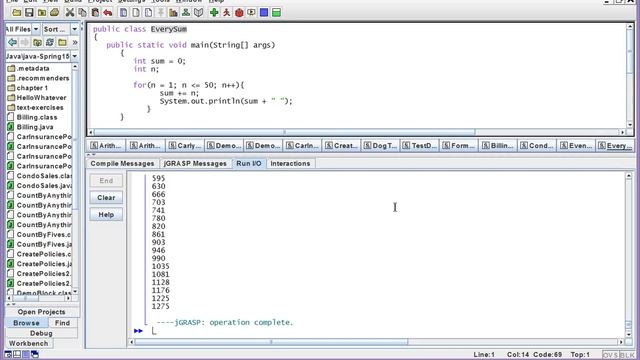Go back with the browser left arrow

coord(12,42)
